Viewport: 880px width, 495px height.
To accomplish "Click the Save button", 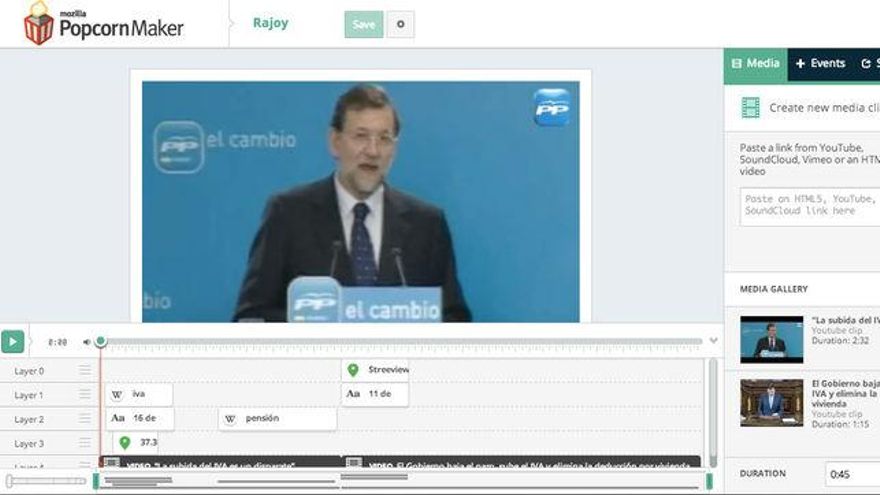I will point(364,25).
